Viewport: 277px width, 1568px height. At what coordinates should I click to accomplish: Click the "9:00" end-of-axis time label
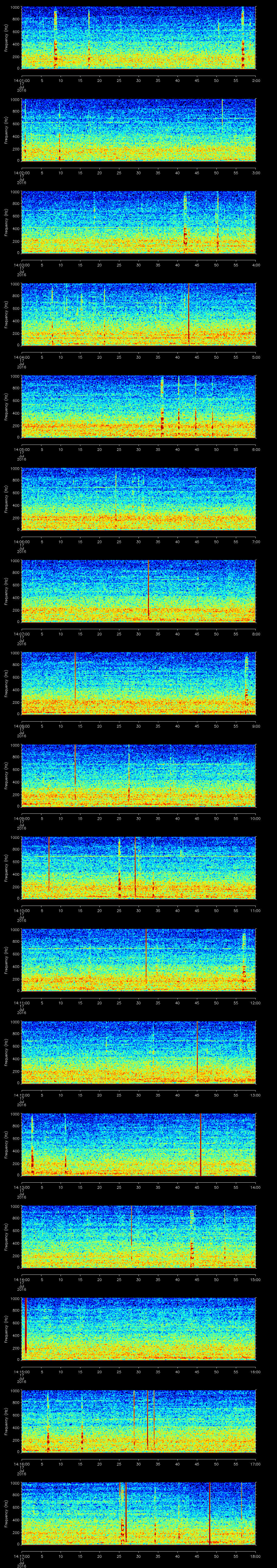(x=256, y=726)
